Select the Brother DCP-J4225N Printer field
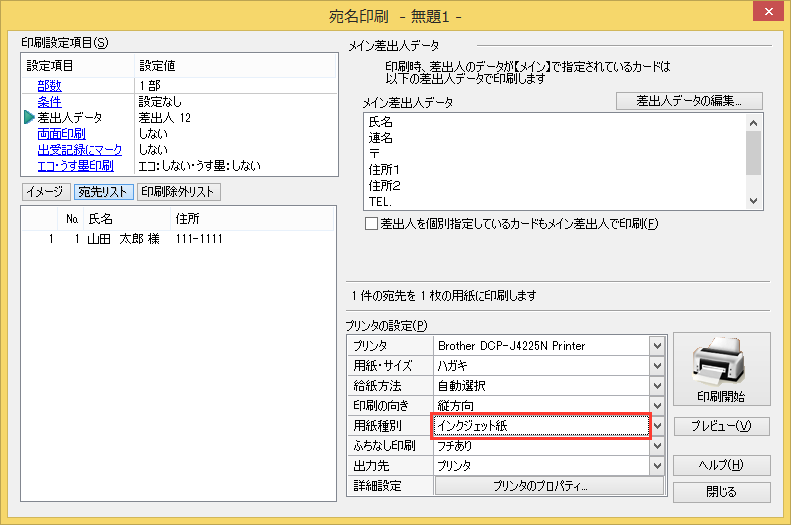This screenshot has height=525, width=791. click(541, 346)
